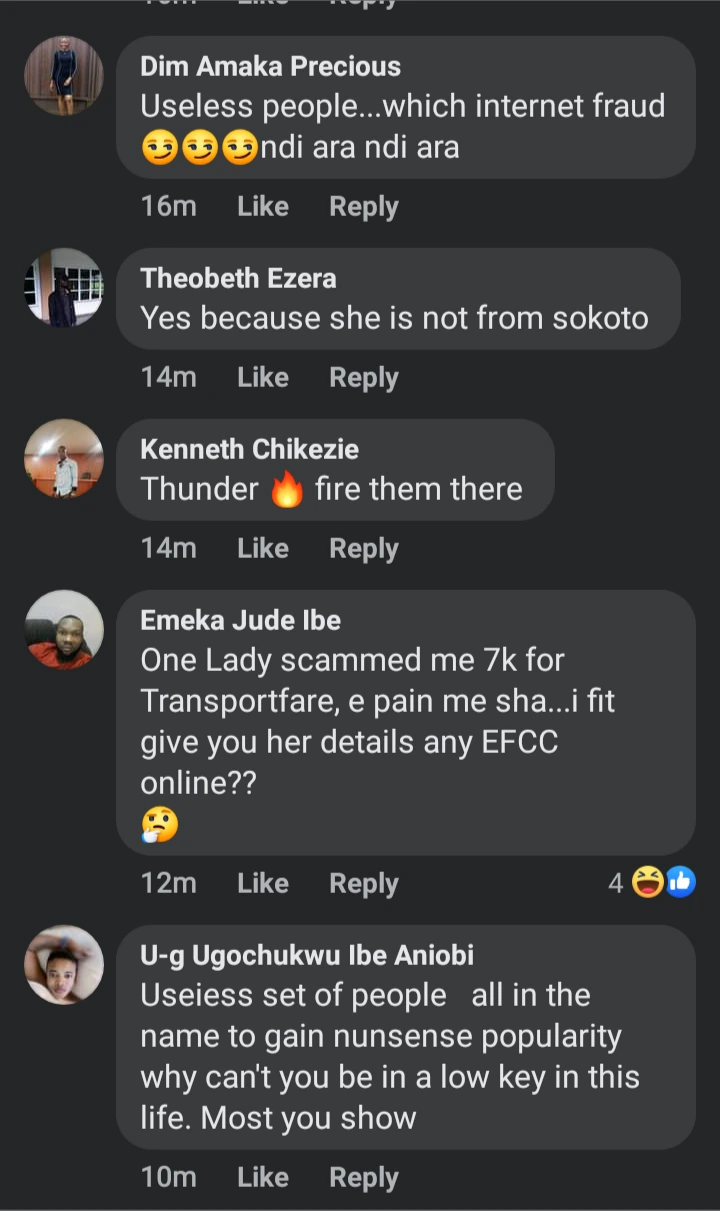This screenshot has width=720, height=1211.
Task: Open U-g Ugochukwu Ibe Aniobi's profile picture
Action: (64, 965)
